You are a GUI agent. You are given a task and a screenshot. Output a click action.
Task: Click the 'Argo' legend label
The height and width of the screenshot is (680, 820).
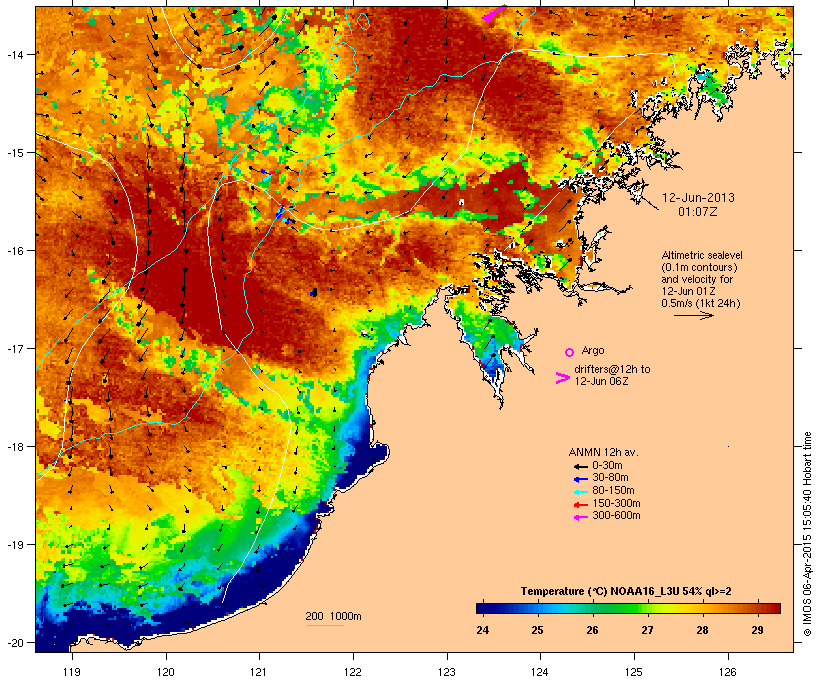(x=593, y=350)
